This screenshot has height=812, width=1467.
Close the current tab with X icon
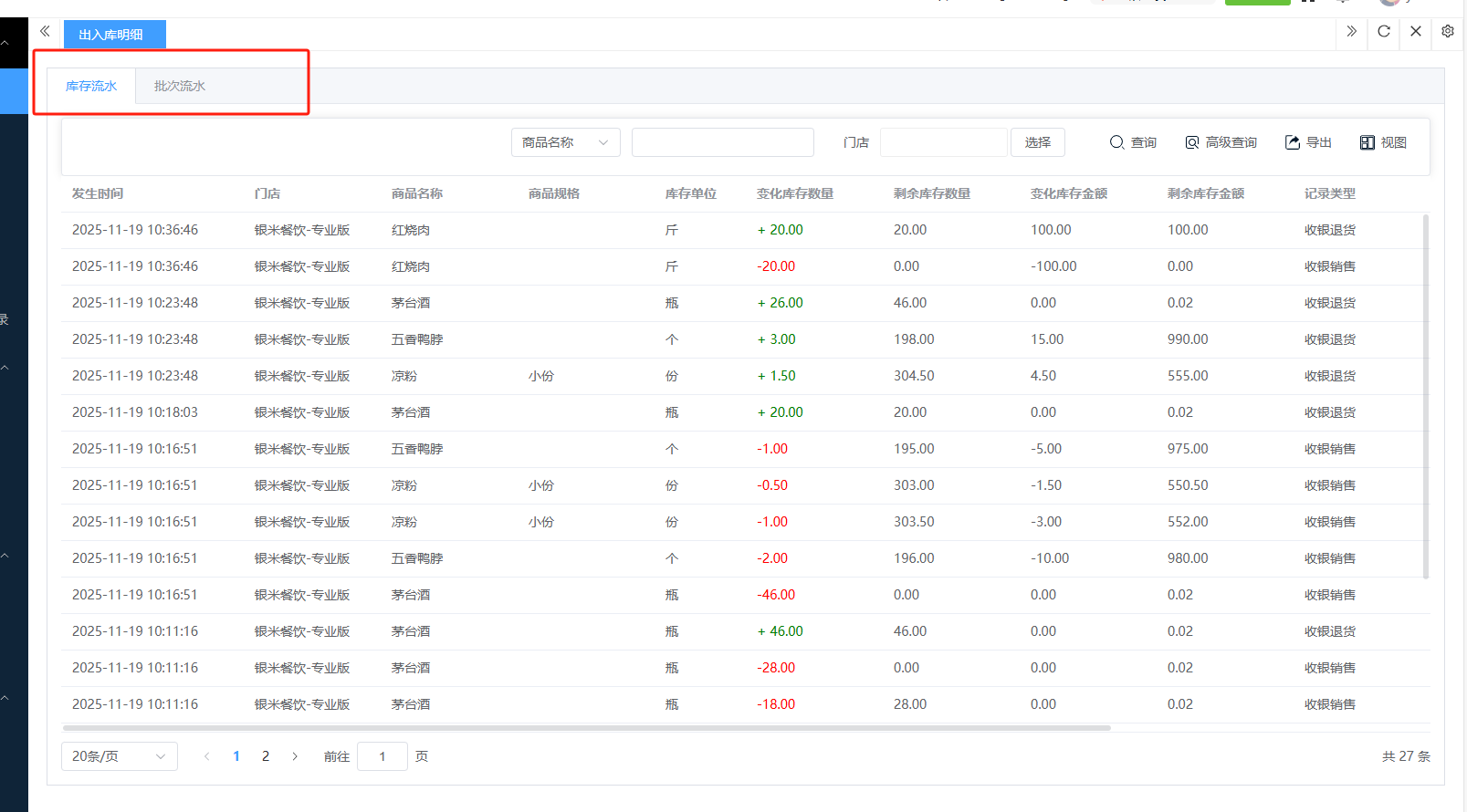[x=1416, y=32]
